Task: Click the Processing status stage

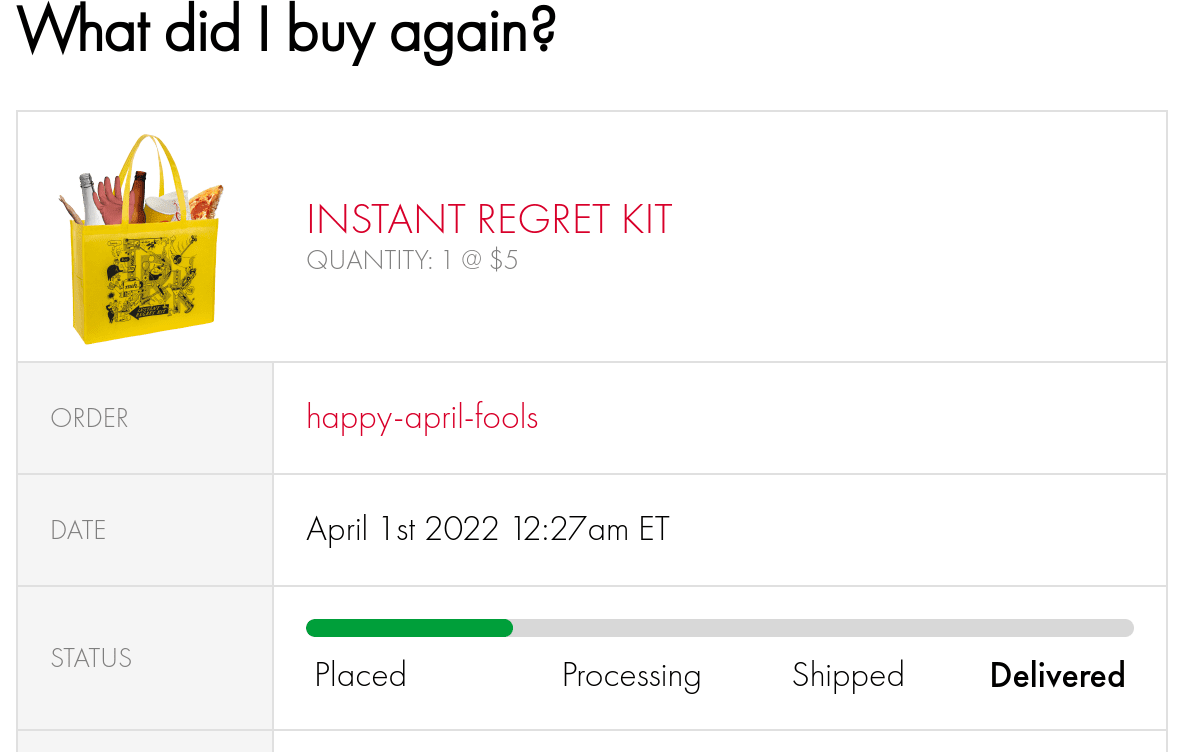Action: (631, 675)
